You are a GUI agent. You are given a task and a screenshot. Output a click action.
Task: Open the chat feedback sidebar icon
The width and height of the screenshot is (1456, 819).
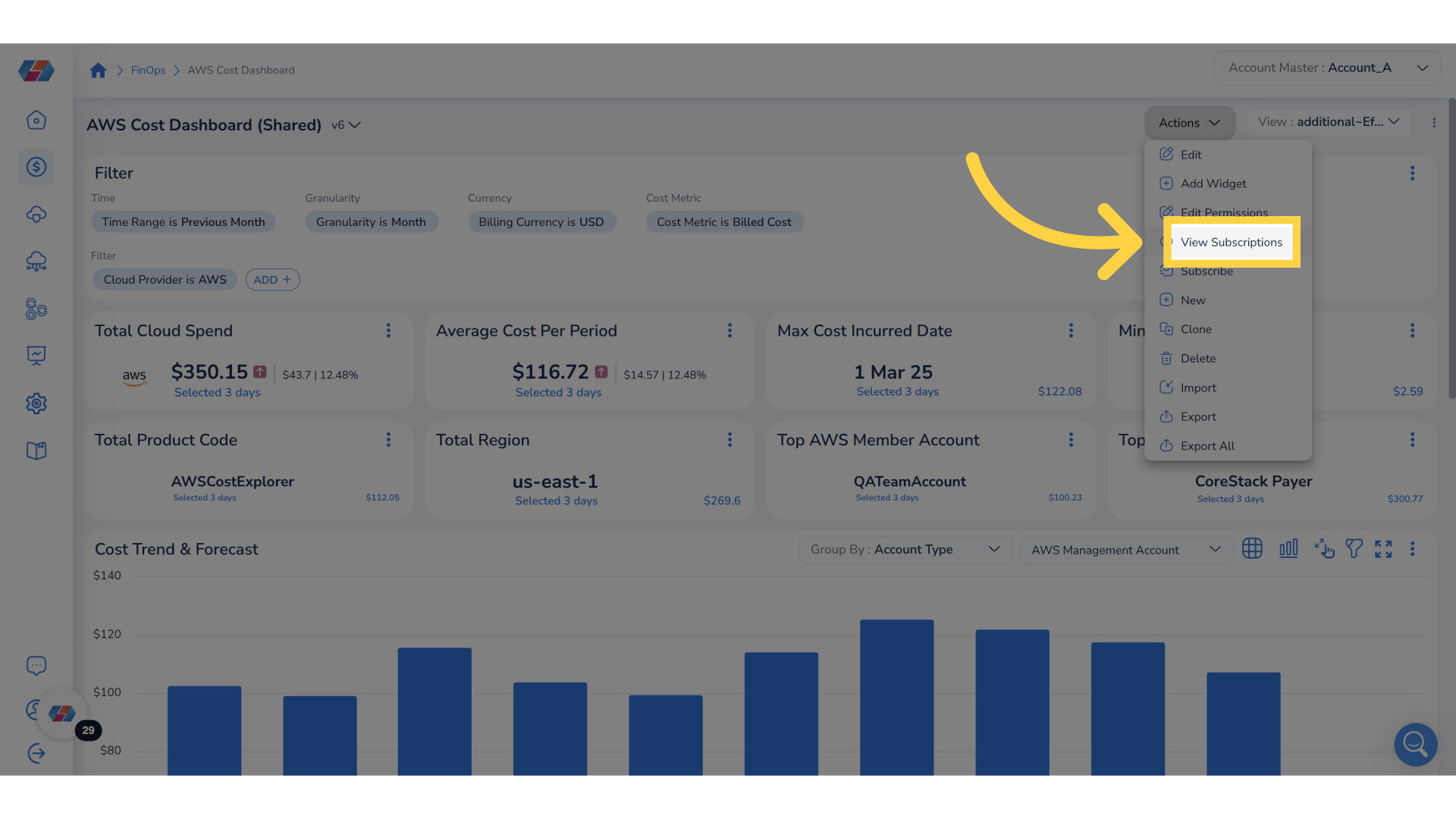click(x=36, y=666)
